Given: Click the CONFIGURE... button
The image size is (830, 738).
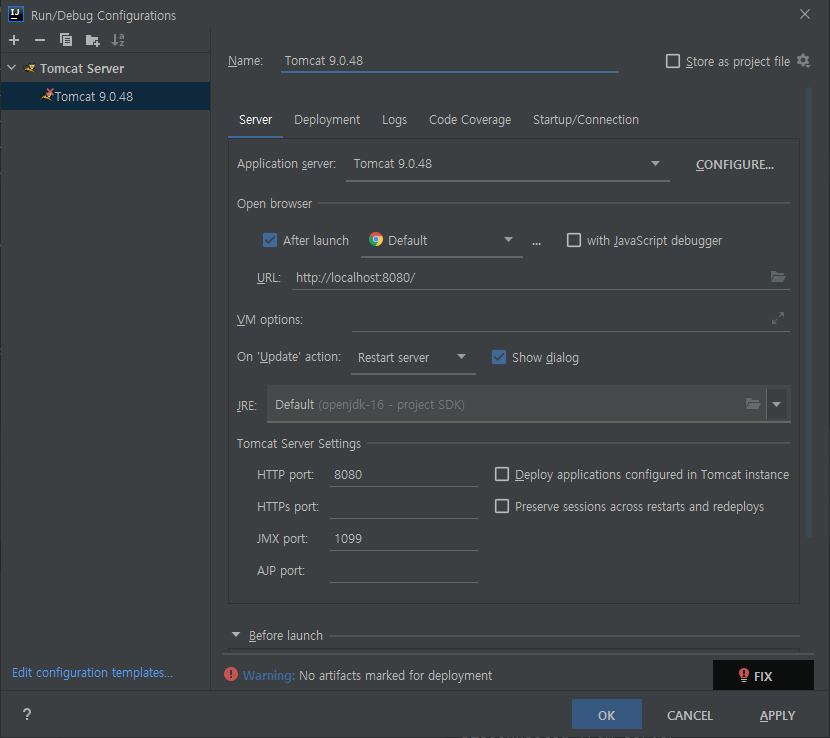Looking at the screenshot, I should click(735, 165).
